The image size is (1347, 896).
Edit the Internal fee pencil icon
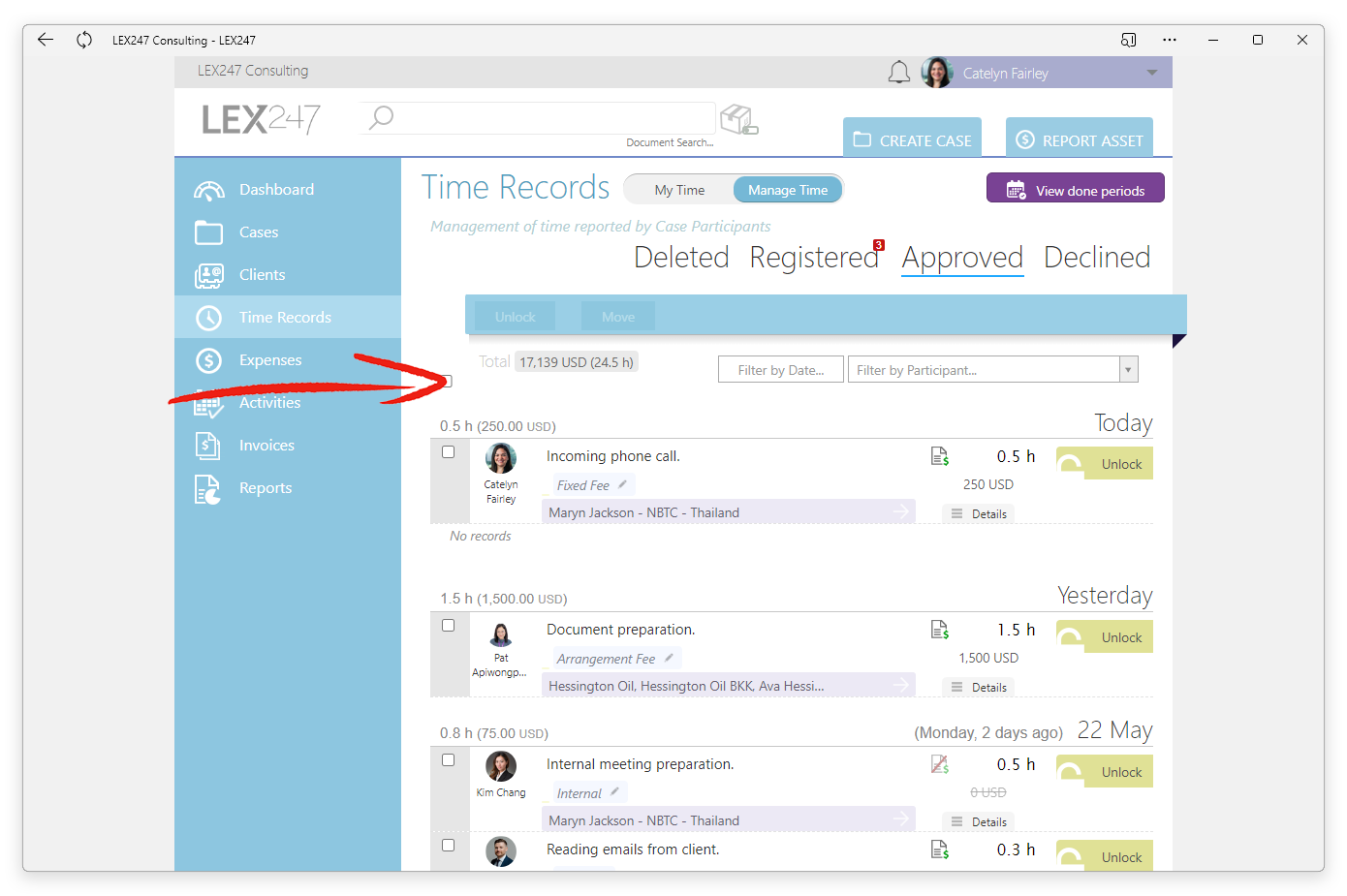[x=614, y=792]
